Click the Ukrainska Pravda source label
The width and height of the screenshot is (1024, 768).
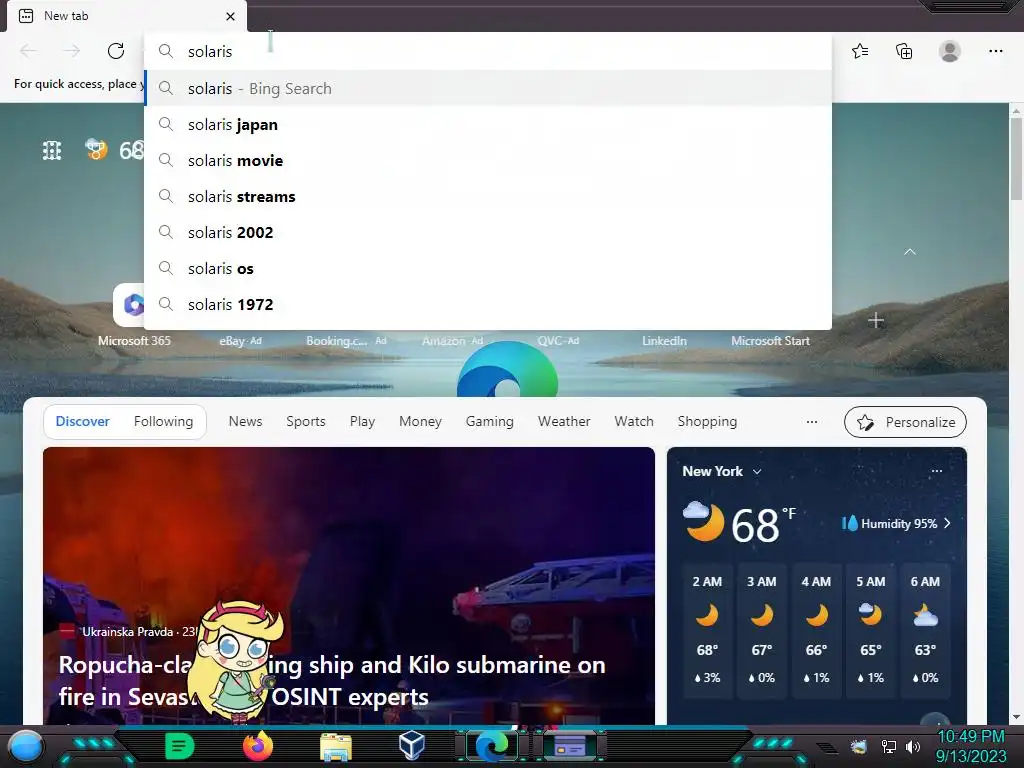coord(127,632)
